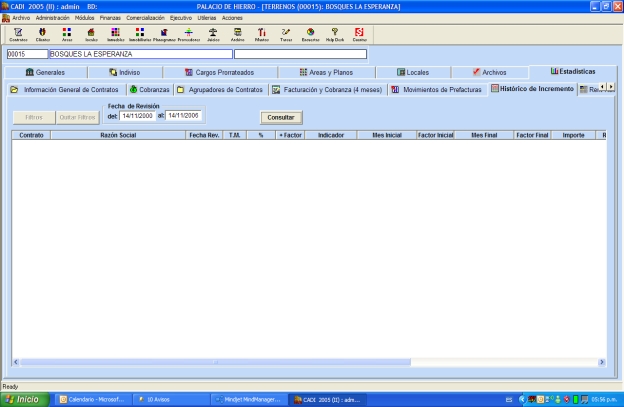Select the Jurídico toolbar icon
This screenshot has height=407, width=624.
coord(212,33)
